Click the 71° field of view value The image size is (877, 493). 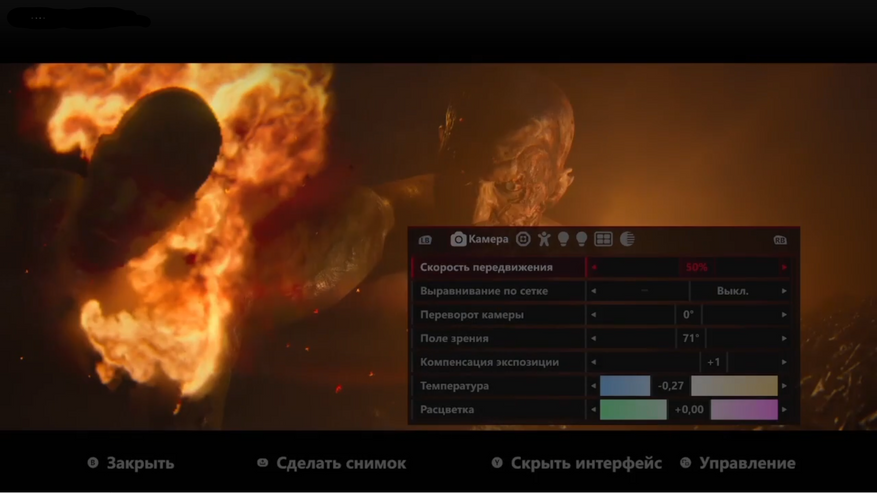(x=691, y=339)
